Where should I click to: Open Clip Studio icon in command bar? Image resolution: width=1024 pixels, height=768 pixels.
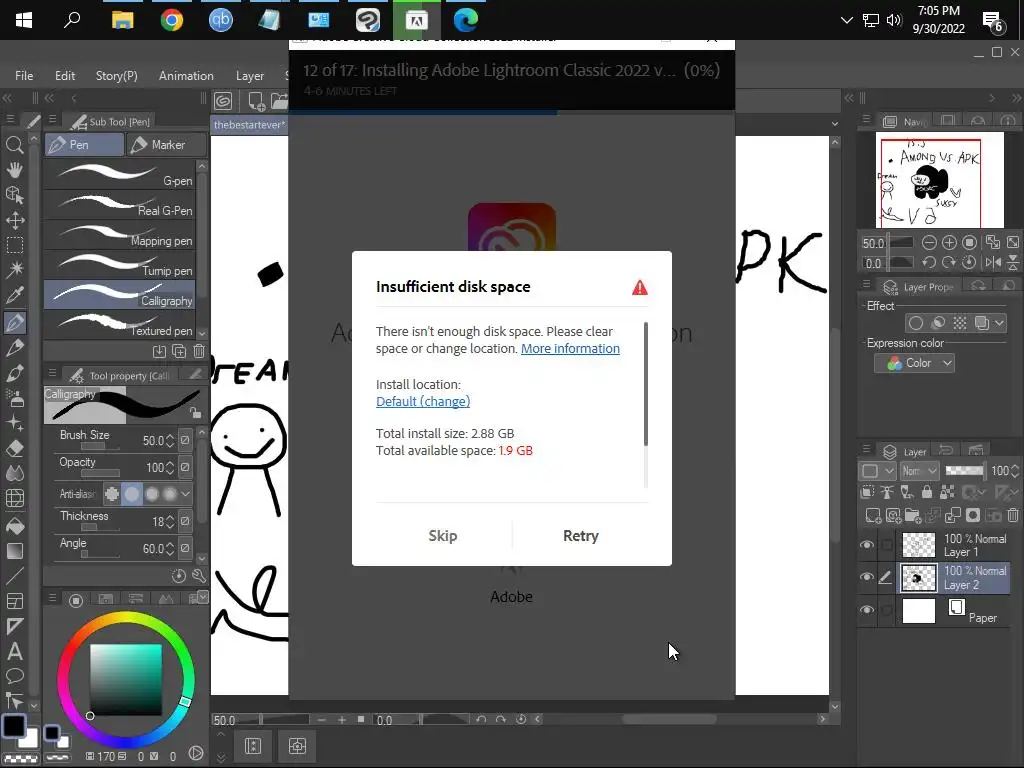[223, 101]
